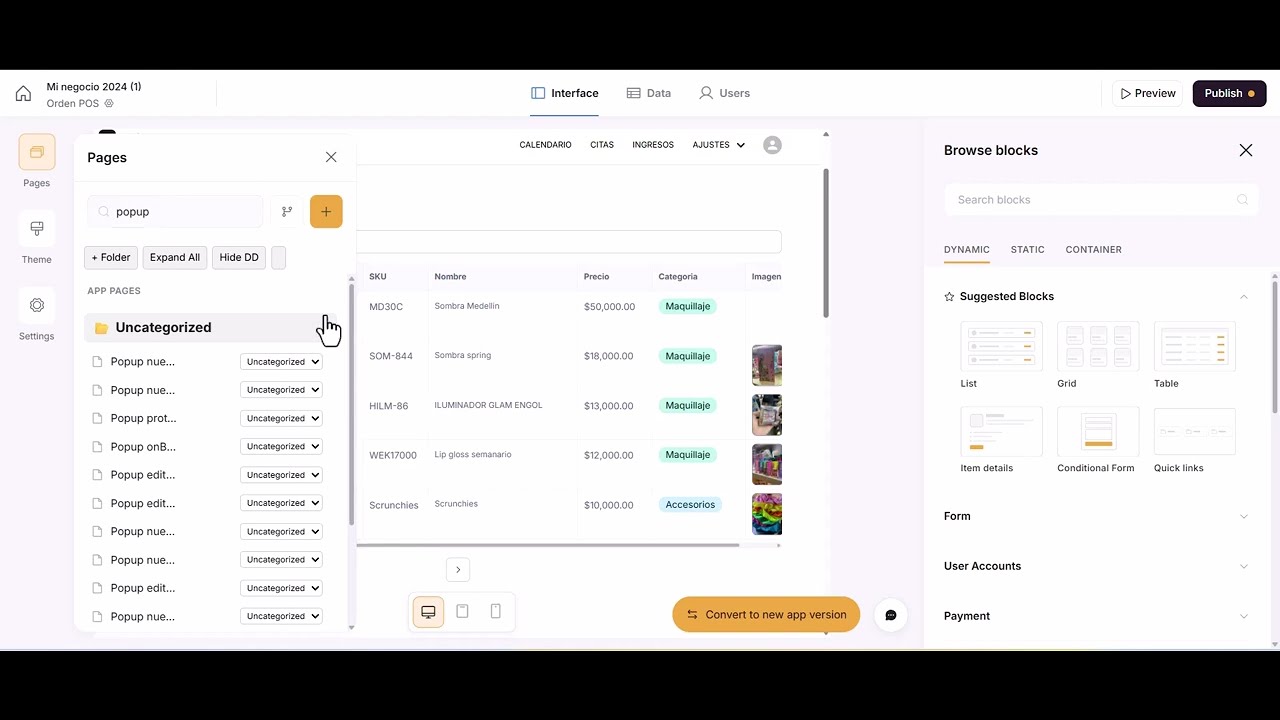Select the Table suggested block
Screen dimensions: 1280x720
[1194, 347]
